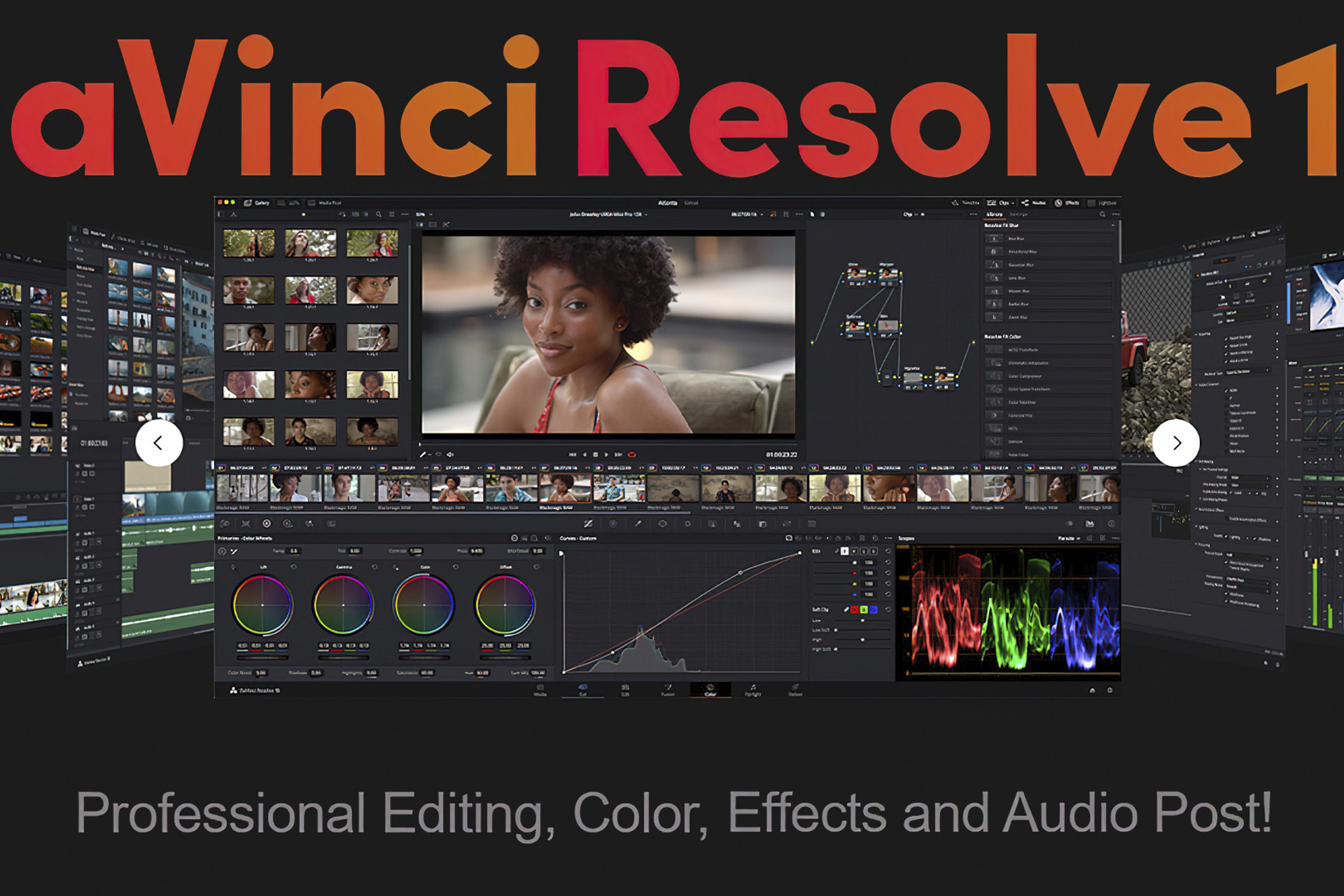This screenshot has width=1344, height=896.
Task: Search stills in the gallery panel
Action: pyautogui.click(x=379, y=214)
